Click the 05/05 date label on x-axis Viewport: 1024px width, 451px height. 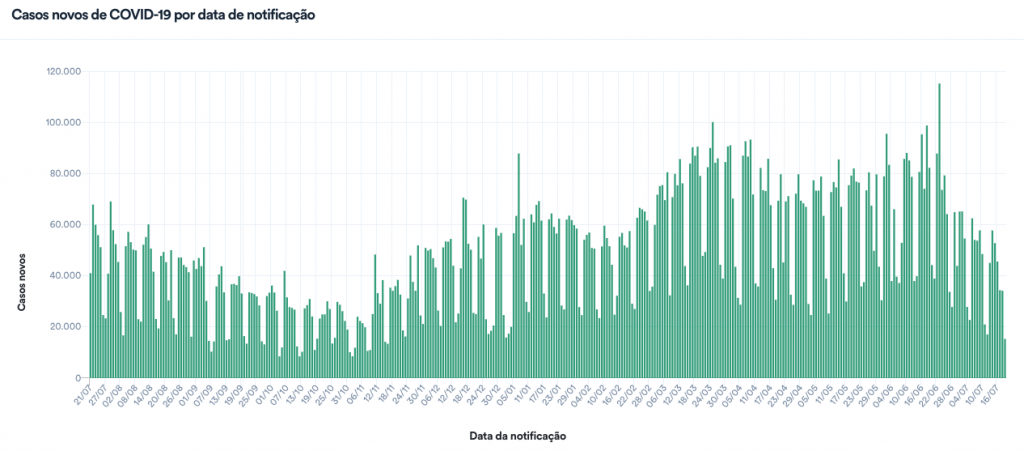pos(808,395)
